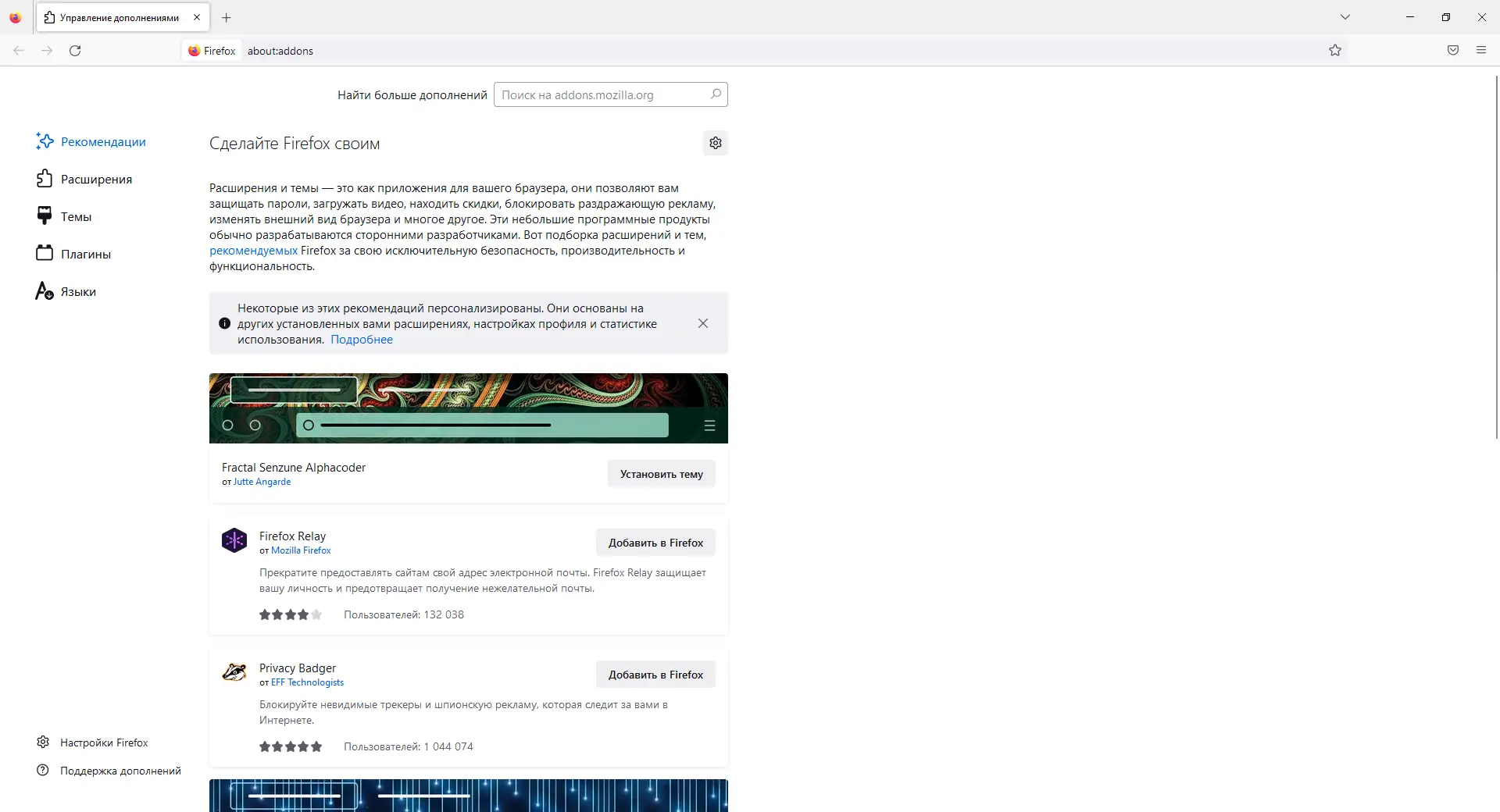Image resolution: width=1500 pixels, height=812 pixels.
Task: Select Рекомендации in the sidebar
Action: (x=103, y=141)
